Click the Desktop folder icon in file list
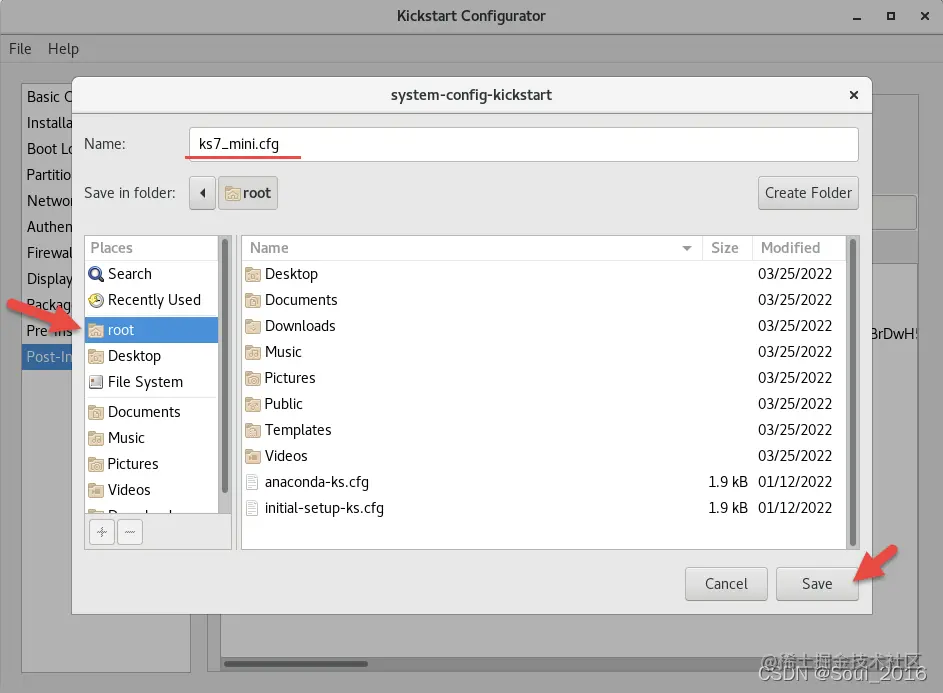Screen dimensions: 943x693 click(253, 274)
